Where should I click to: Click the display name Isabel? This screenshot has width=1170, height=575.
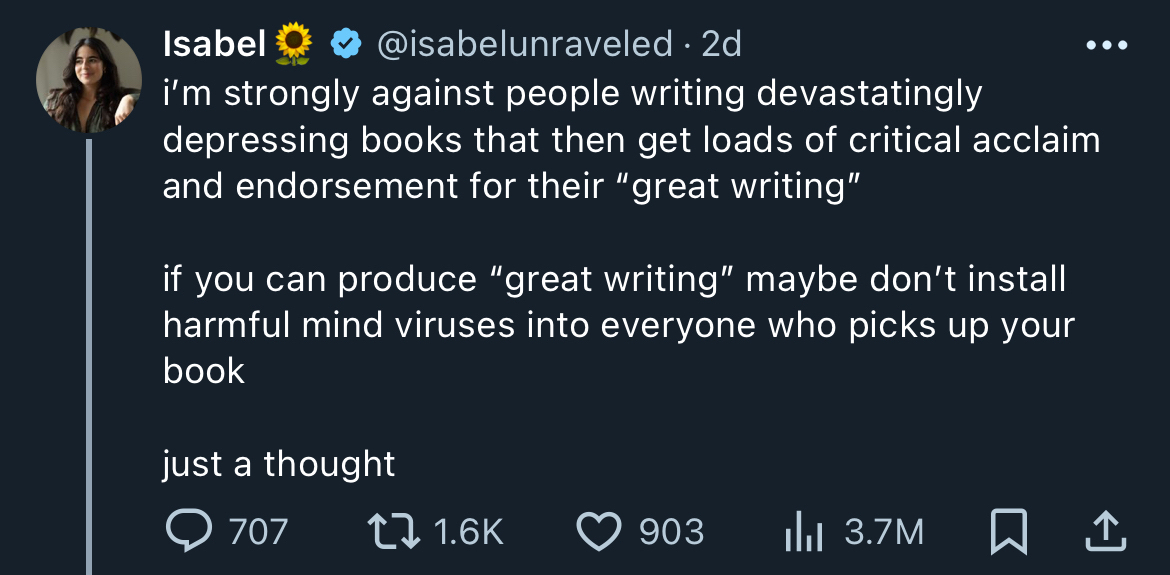click(212, 44)
